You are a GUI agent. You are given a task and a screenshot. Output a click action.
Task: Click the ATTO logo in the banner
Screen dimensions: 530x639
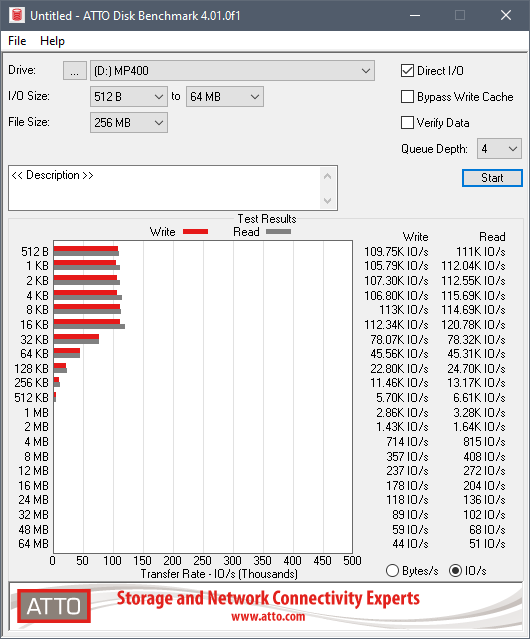pyautogui.click(x=54, y=606)
